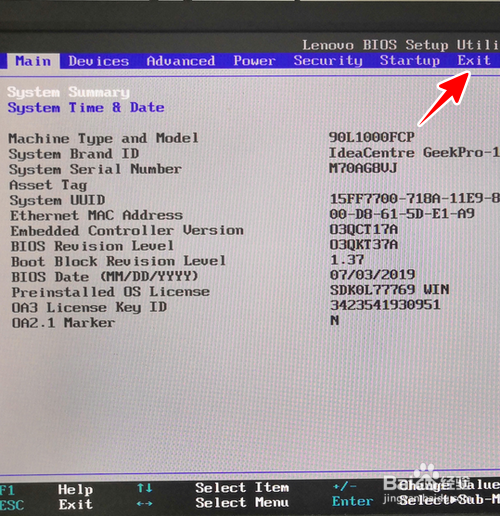
Task: Click the value SDK0L77769 WIN
Action: click(x=390, y=290)
